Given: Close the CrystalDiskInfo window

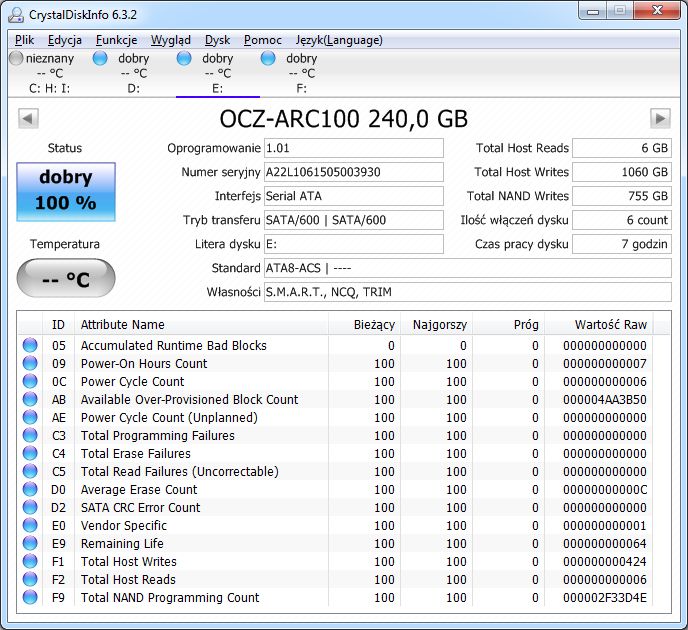Looking at the screenshot, I should pyautogui.click(x=657, y=11).
